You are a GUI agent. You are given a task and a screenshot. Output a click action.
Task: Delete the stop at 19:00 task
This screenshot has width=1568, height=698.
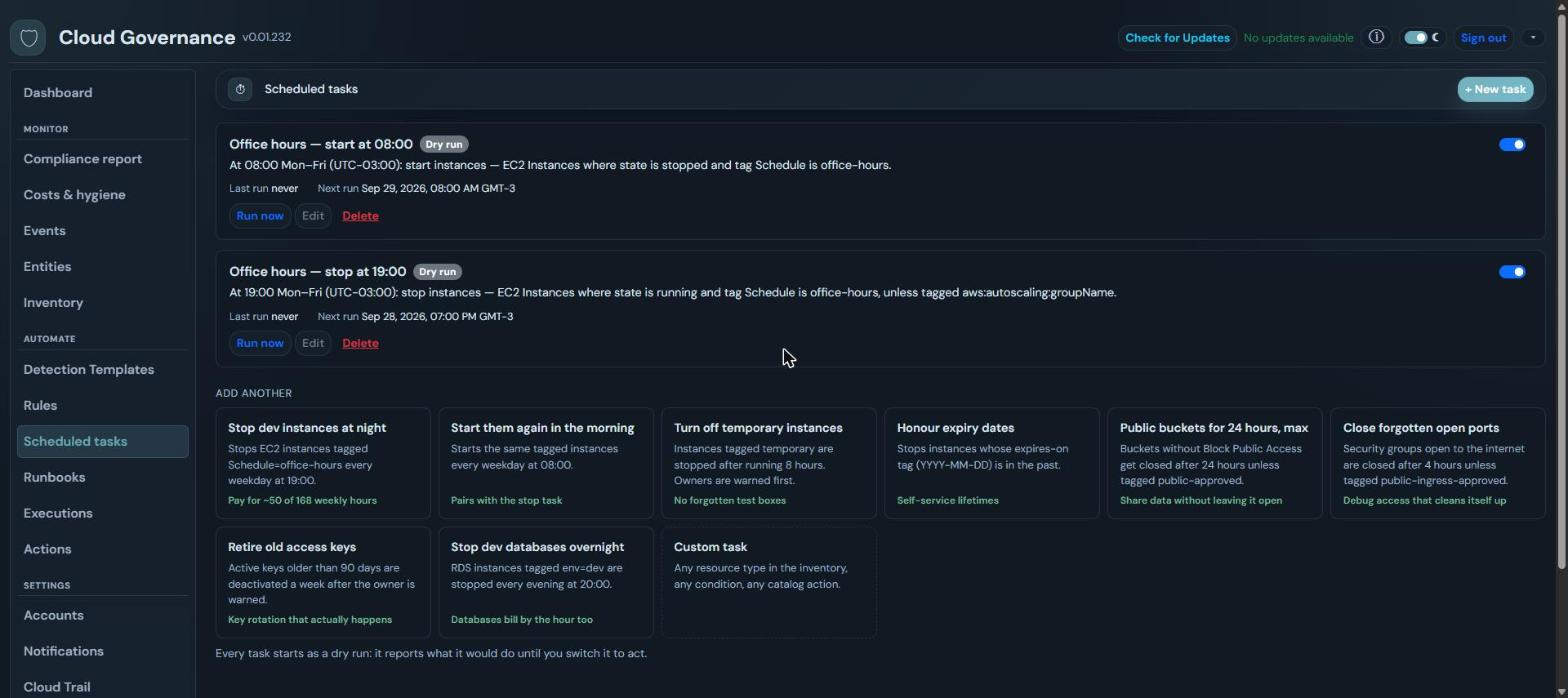360,344
